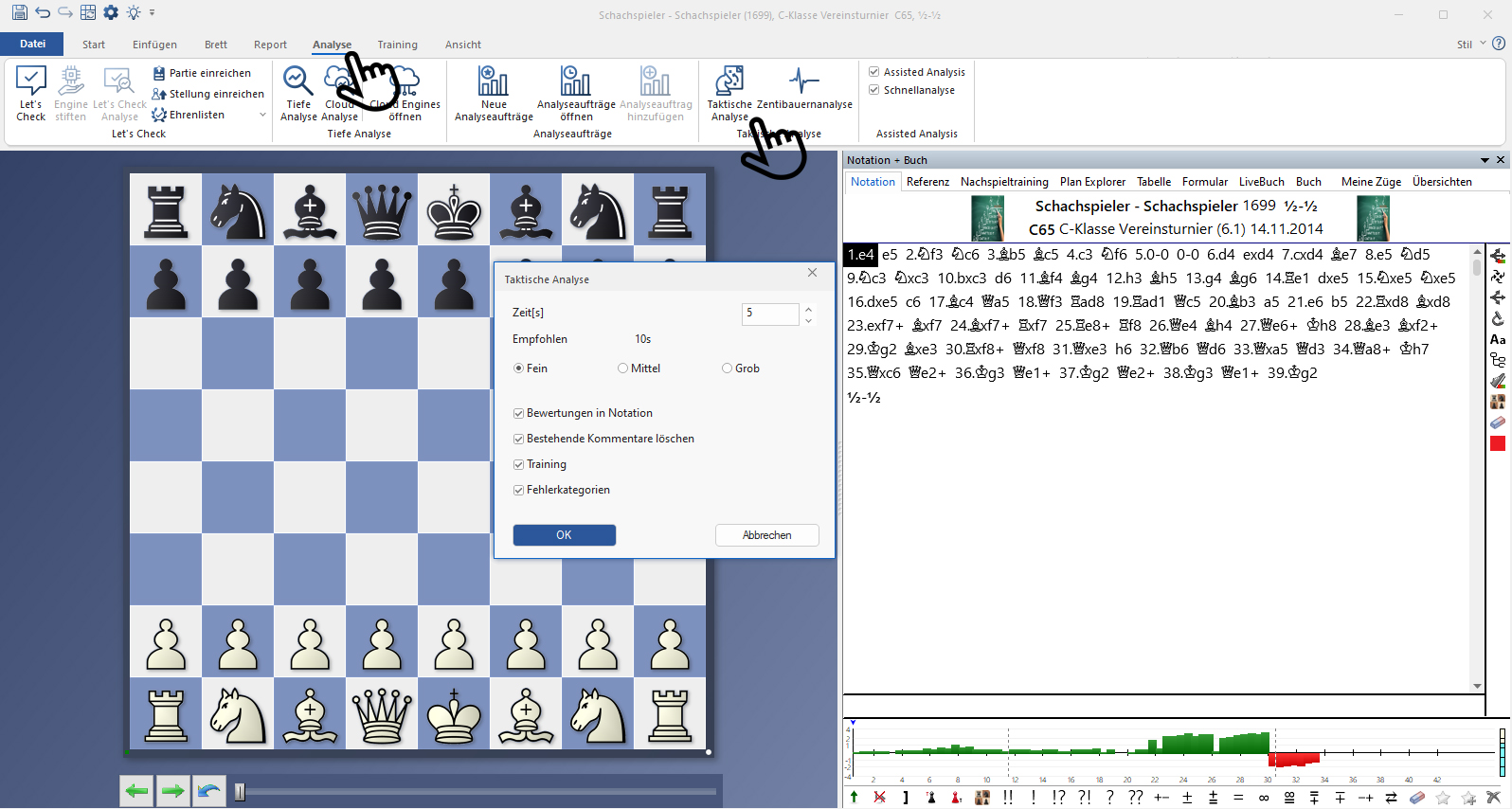Screen dimensions: 1512x809
Task: Click green back arrow below board
Action: click(x=137, y=791)
